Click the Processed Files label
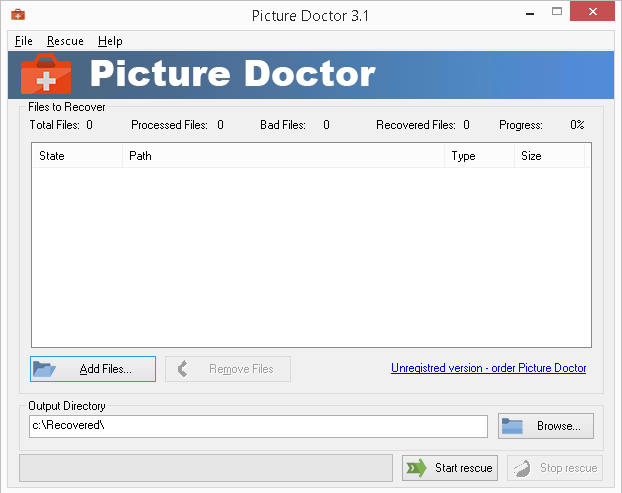The height and width of the screenshot is (493, 622). click(169, 125)
